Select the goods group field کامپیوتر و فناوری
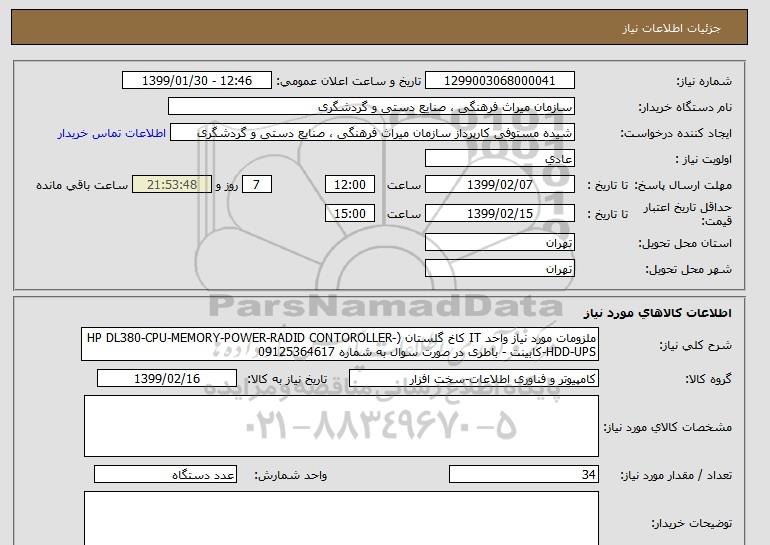Image resolution: width=770 pixels, height=545 pixels. coord(473,379)
